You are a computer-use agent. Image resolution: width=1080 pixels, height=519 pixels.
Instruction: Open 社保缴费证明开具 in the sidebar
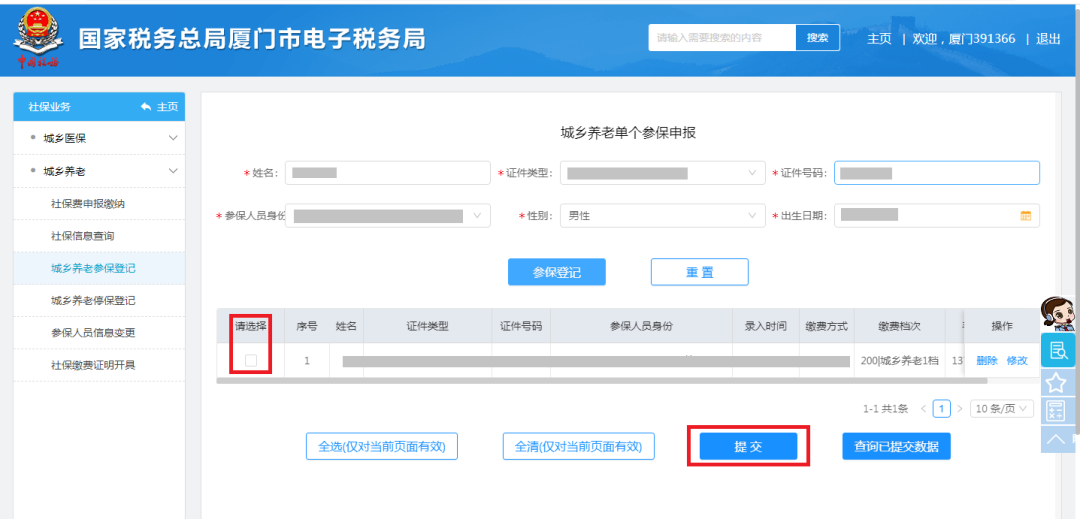(99, 365)
